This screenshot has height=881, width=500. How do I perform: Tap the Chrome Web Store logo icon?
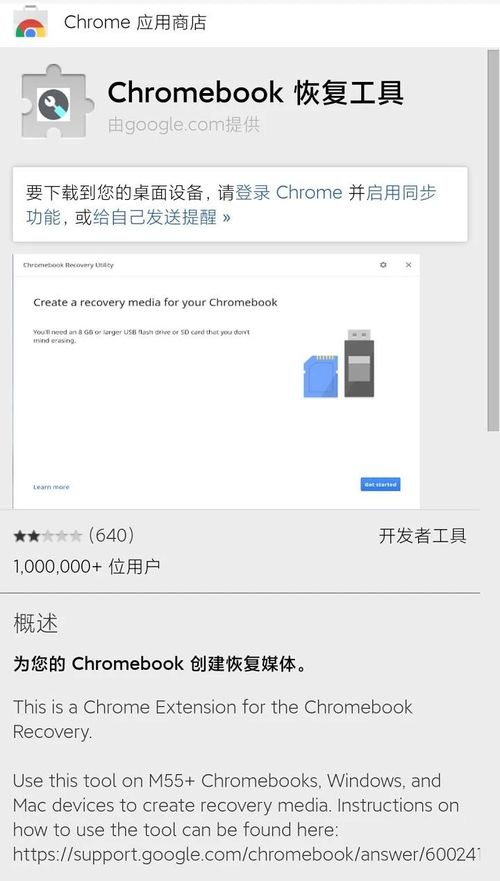[x=31, y=22]
